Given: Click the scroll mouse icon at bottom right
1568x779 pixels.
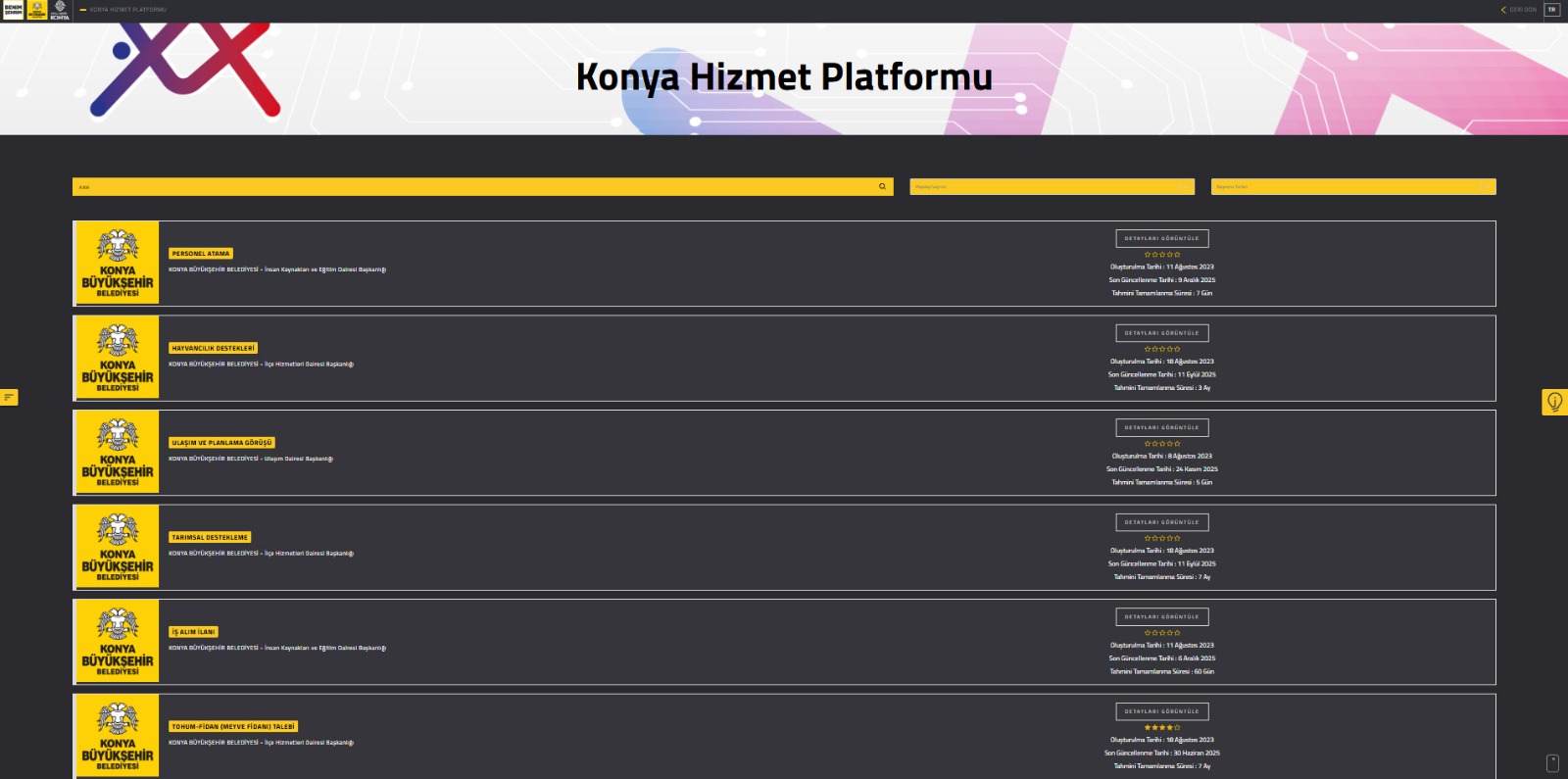Looking at the screenshot, I should click(x=1552, y=763).
